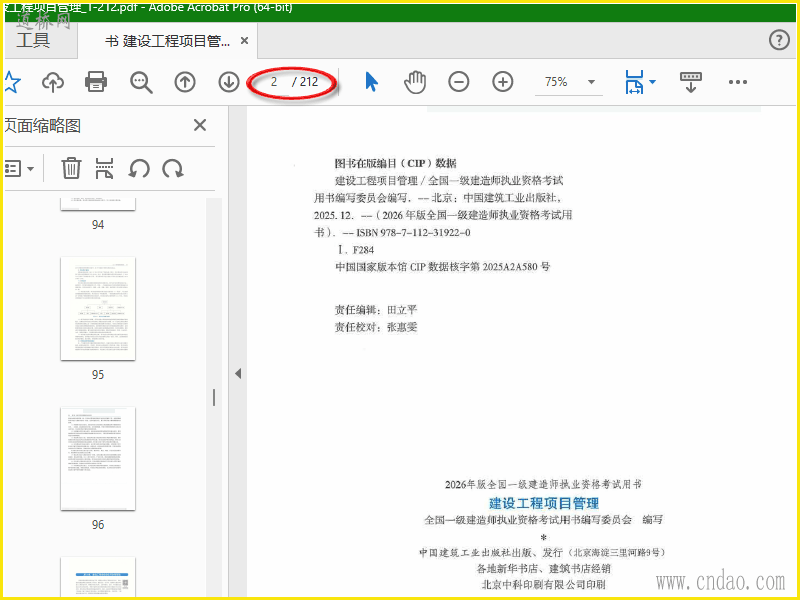Click text ISBN 978-7-112-31922-0
This screenshot has height=600, width=800.
[x=413, y=233]
